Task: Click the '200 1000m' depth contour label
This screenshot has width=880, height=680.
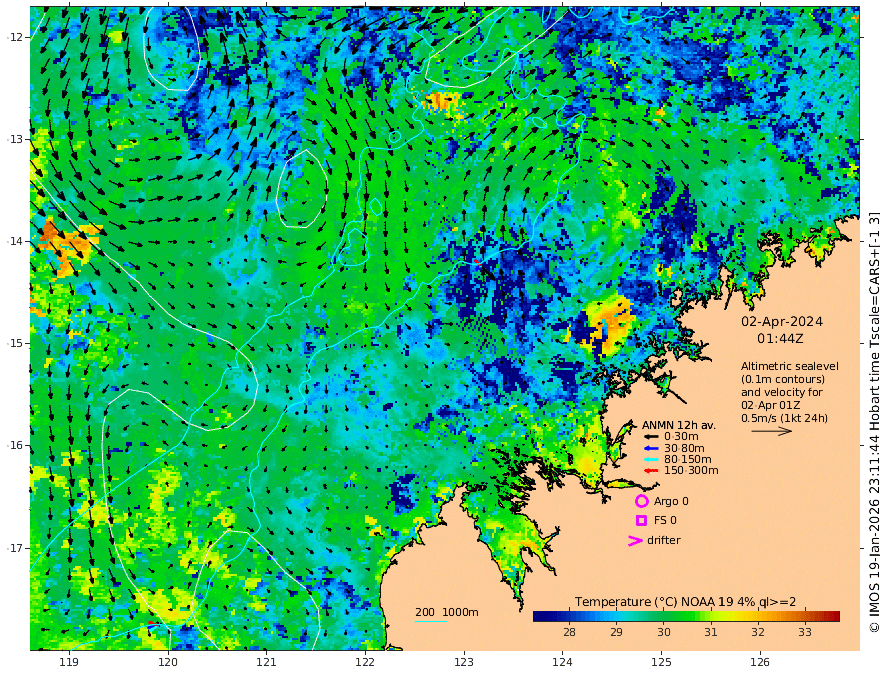Action: point(447,612)
